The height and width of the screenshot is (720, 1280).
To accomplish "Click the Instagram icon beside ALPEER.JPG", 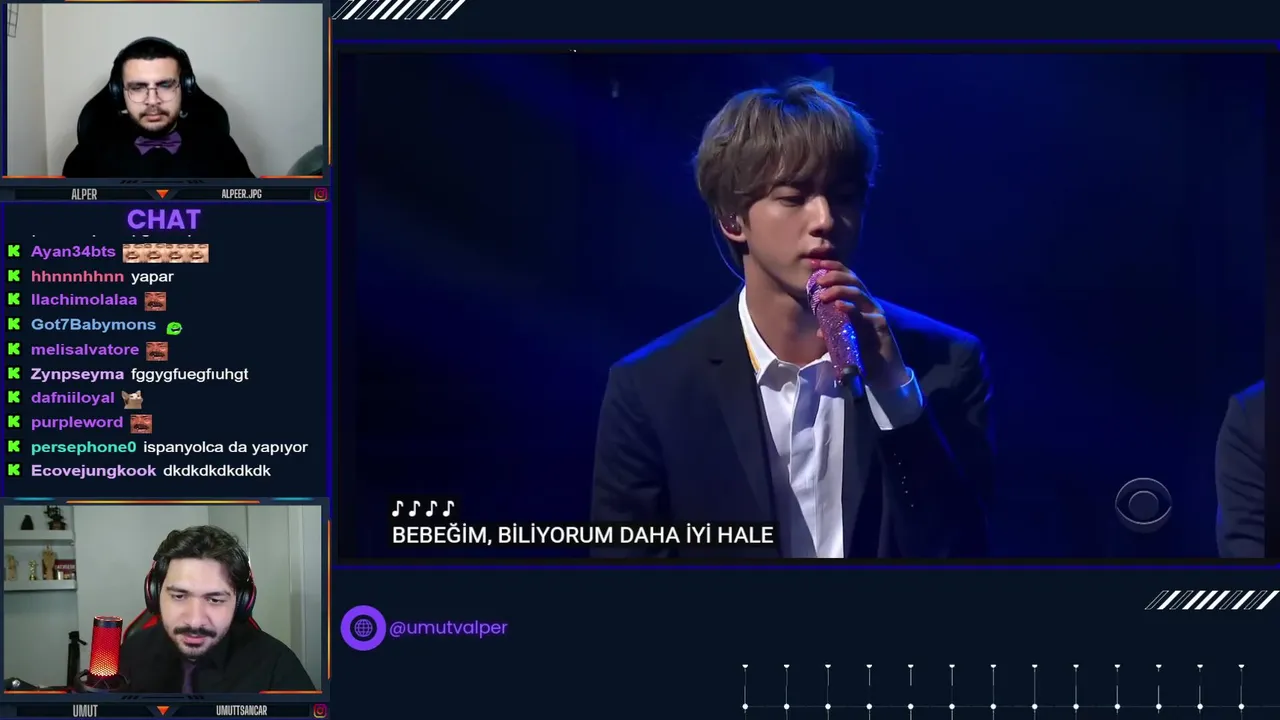I will (x=320, y=194).
